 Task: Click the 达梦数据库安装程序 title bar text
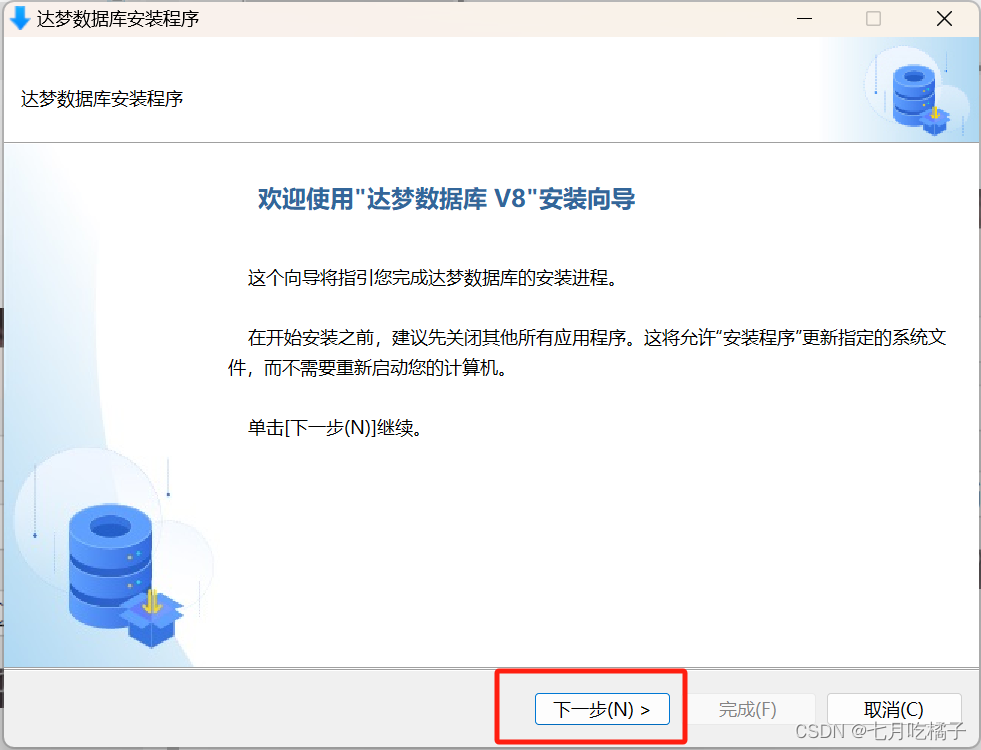click(118, 19)
